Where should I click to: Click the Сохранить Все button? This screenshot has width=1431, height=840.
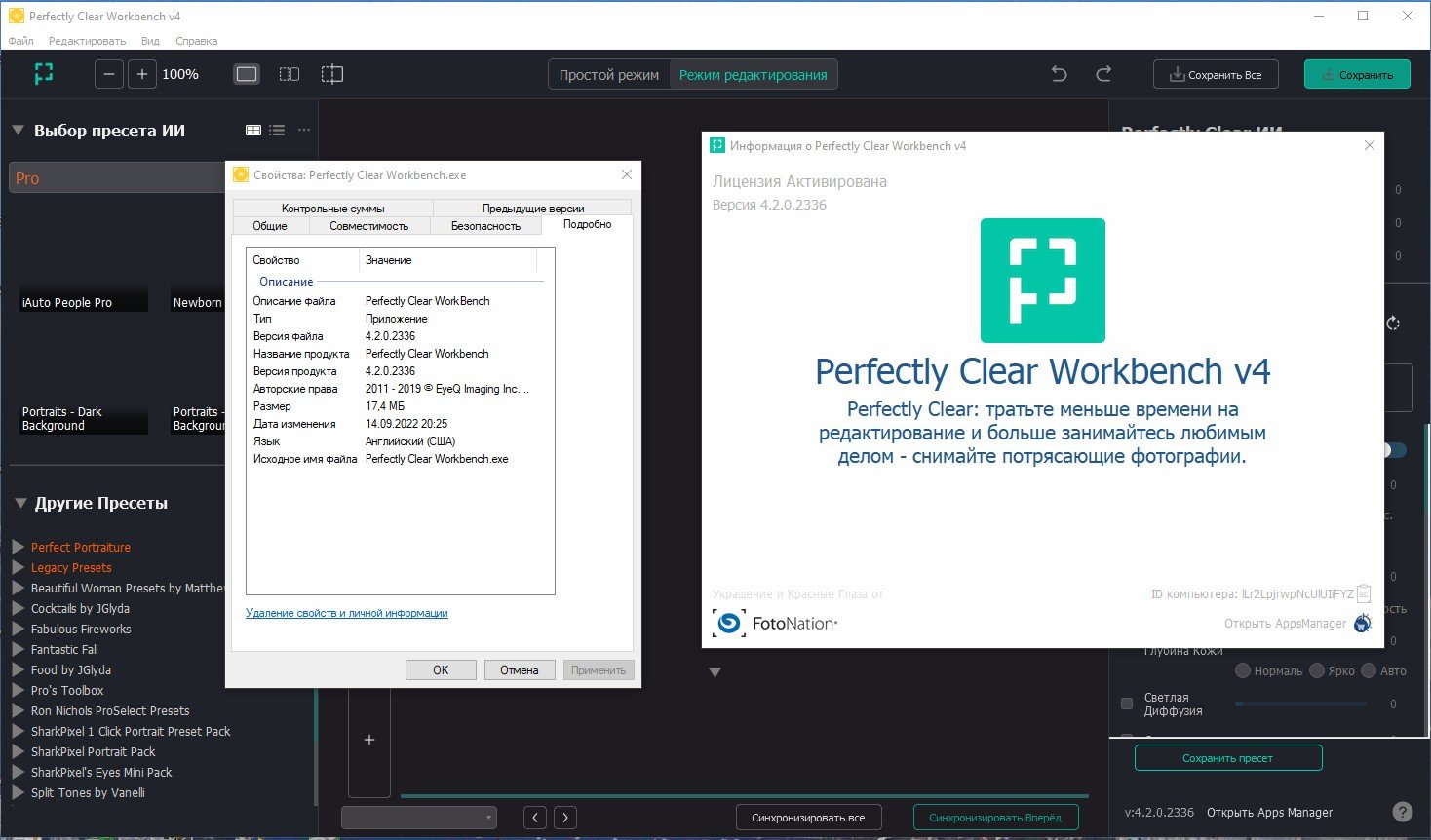[x=1216, y=74]
